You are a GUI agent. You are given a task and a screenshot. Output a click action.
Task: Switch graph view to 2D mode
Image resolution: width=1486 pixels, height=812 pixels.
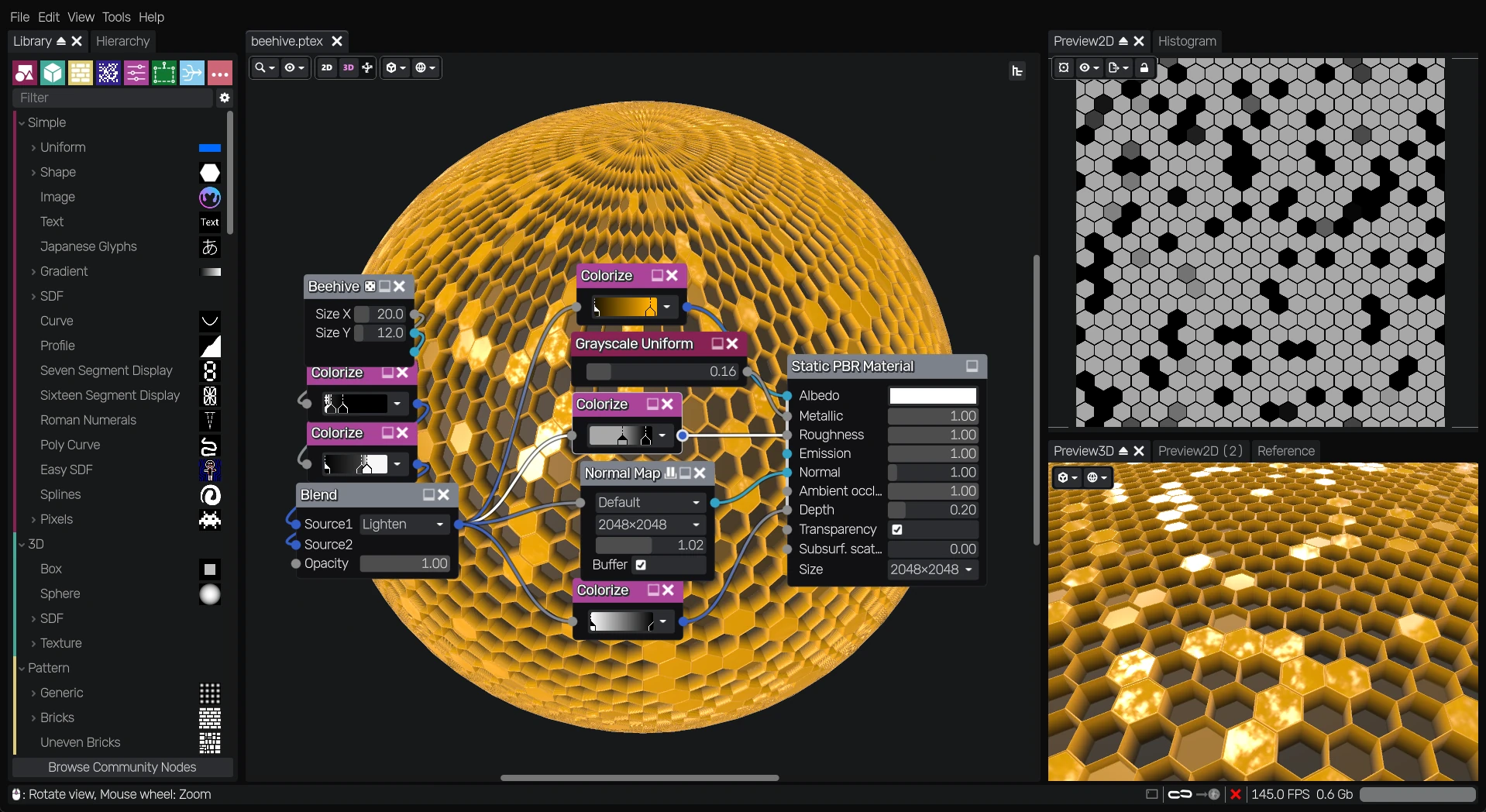coord(325,67)
